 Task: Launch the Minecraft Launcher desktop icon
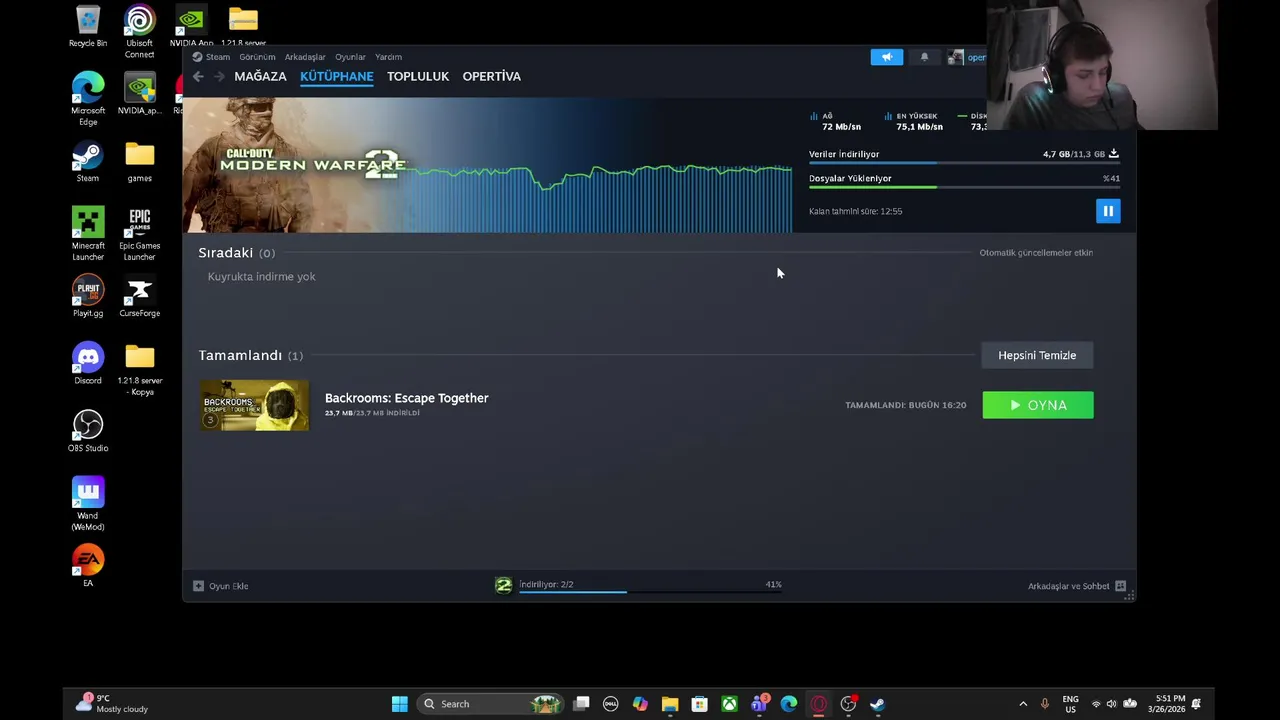(x=88, y=235)
